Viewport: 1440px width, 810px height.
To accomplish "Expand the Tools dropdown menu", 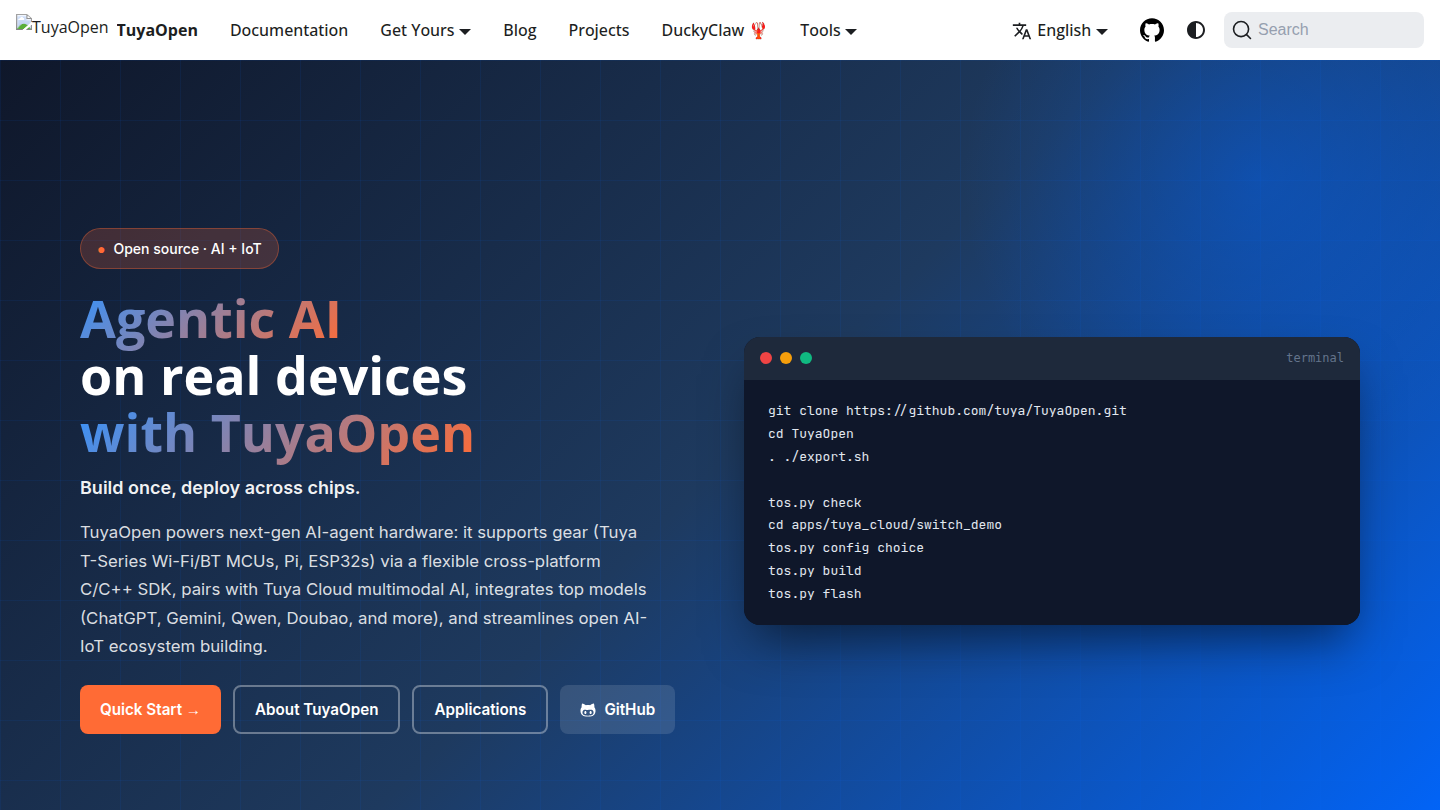I will [828, 30].
